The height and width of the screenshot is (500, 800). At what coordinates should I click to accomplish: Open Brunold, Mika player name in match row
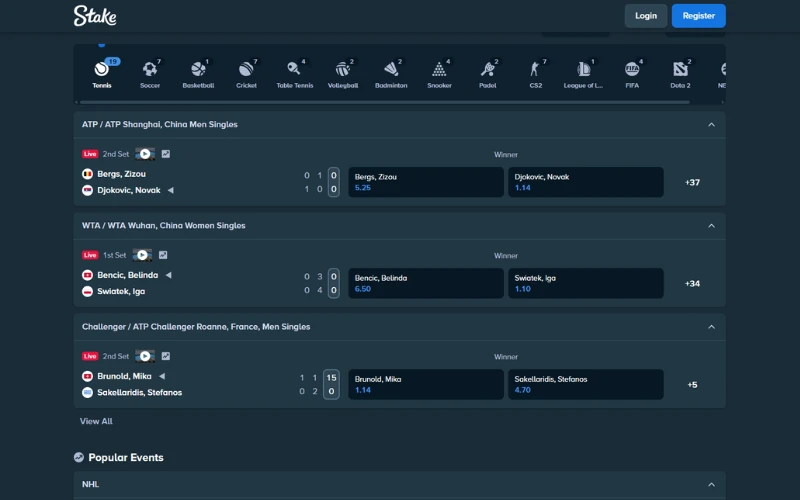[x=124, y=376]
